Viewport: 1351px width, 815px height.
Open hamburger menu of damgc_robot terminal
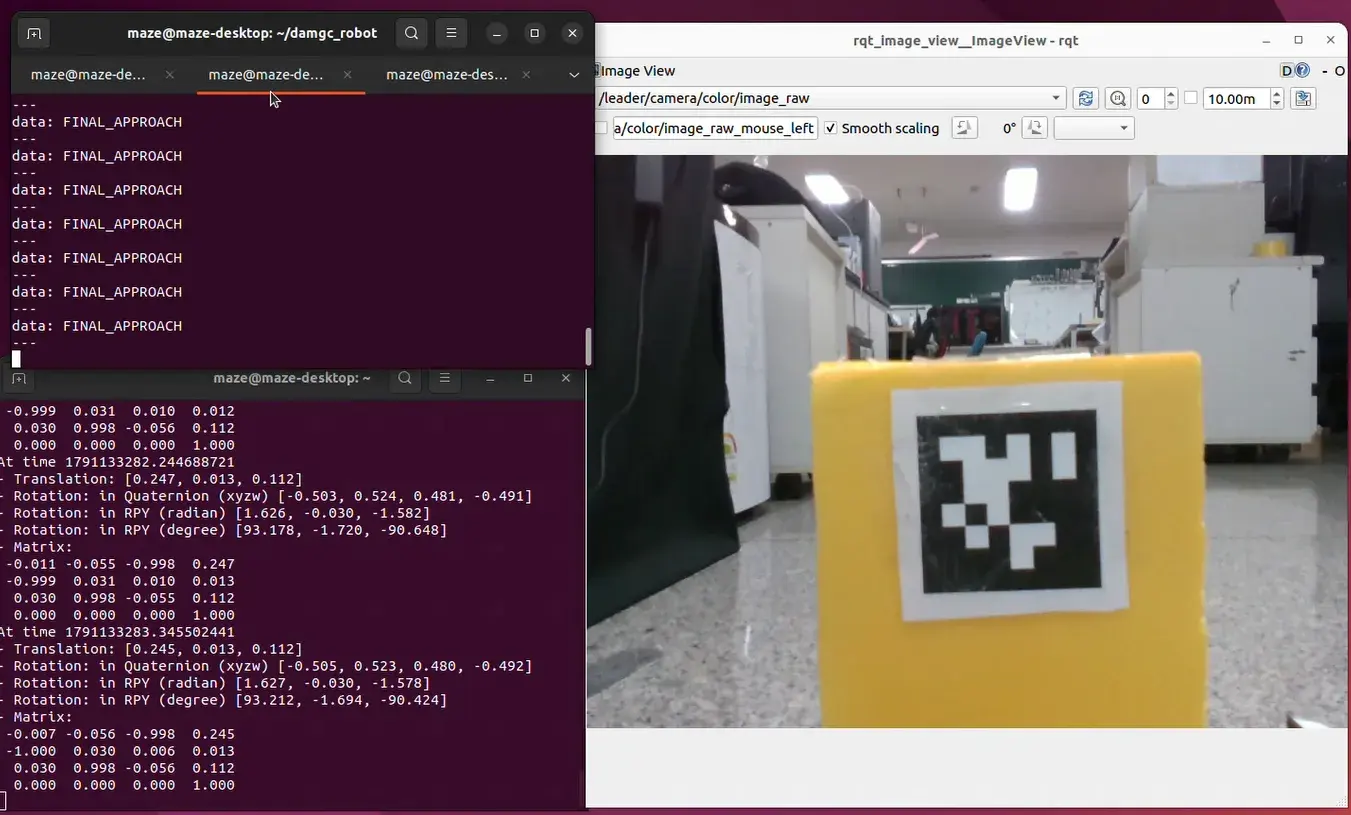(x=451, y=33)
